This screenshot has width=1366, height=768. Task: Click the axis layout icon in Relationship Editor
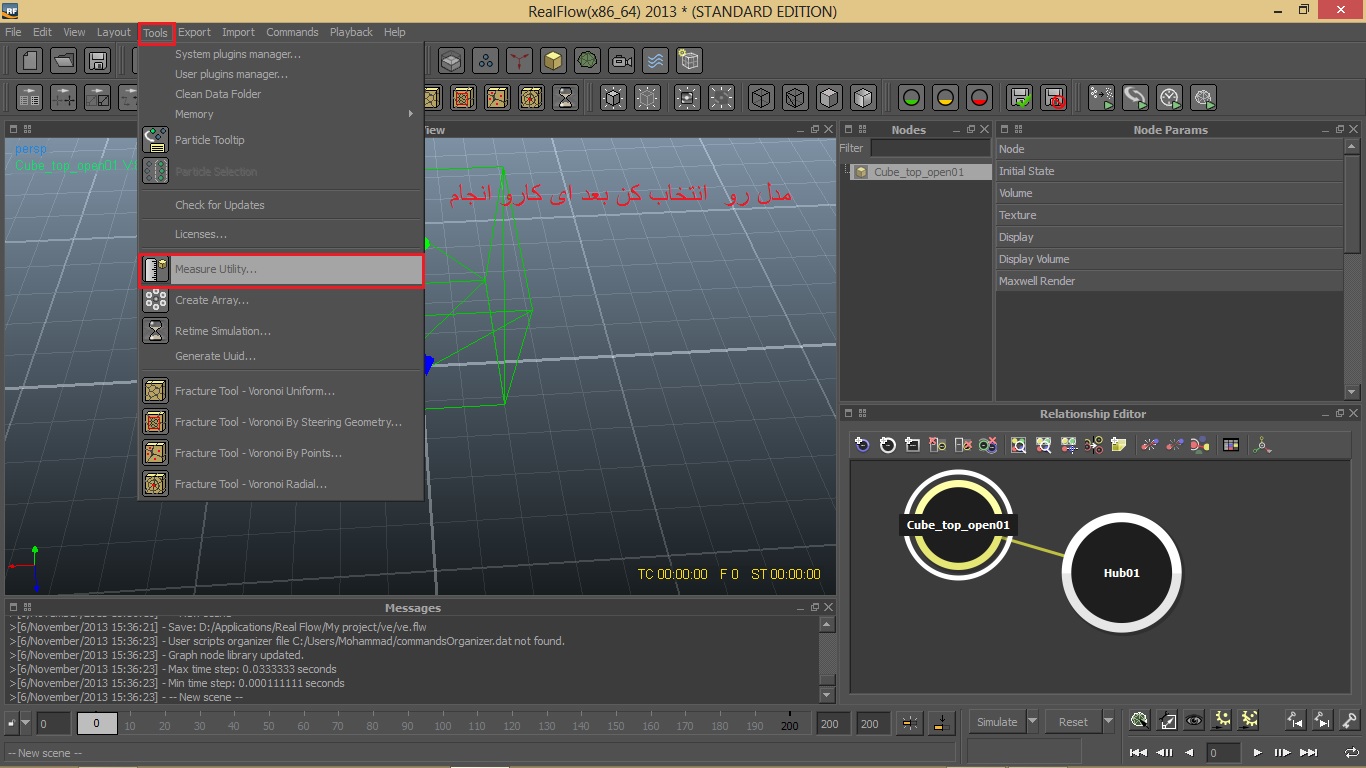(1262, 445)
